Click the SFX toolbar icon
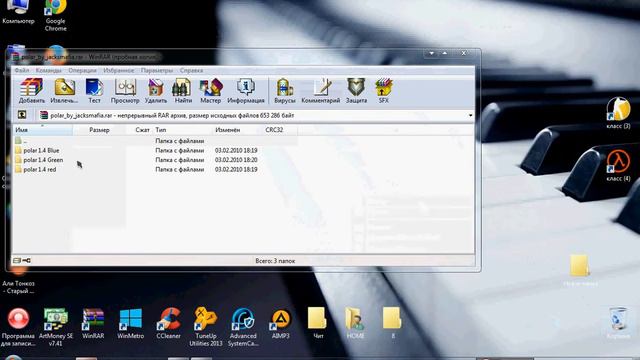640x360 pixels. 384,90
